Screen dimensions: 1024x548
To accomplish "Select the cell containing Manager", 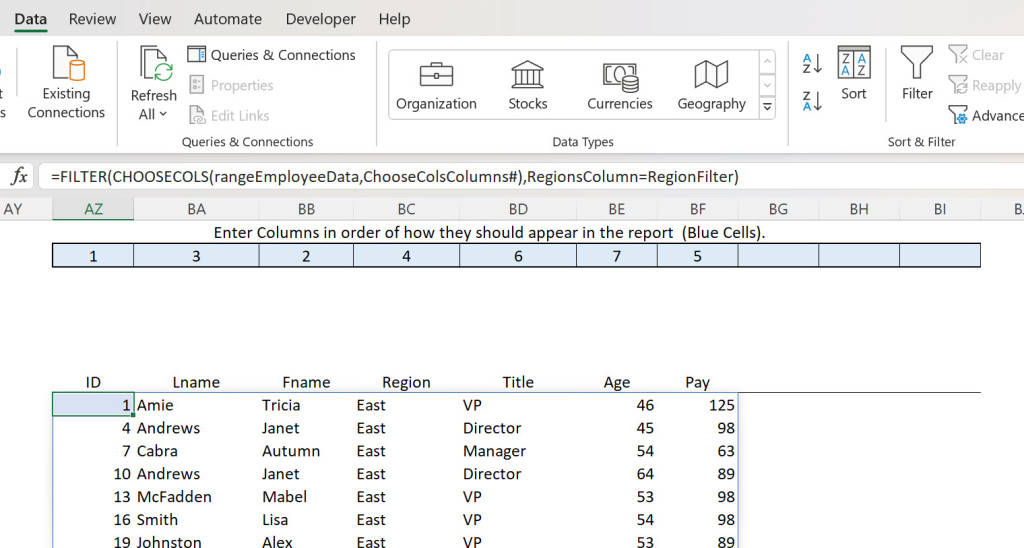I will pyautogui.click(x=518, y=451).
